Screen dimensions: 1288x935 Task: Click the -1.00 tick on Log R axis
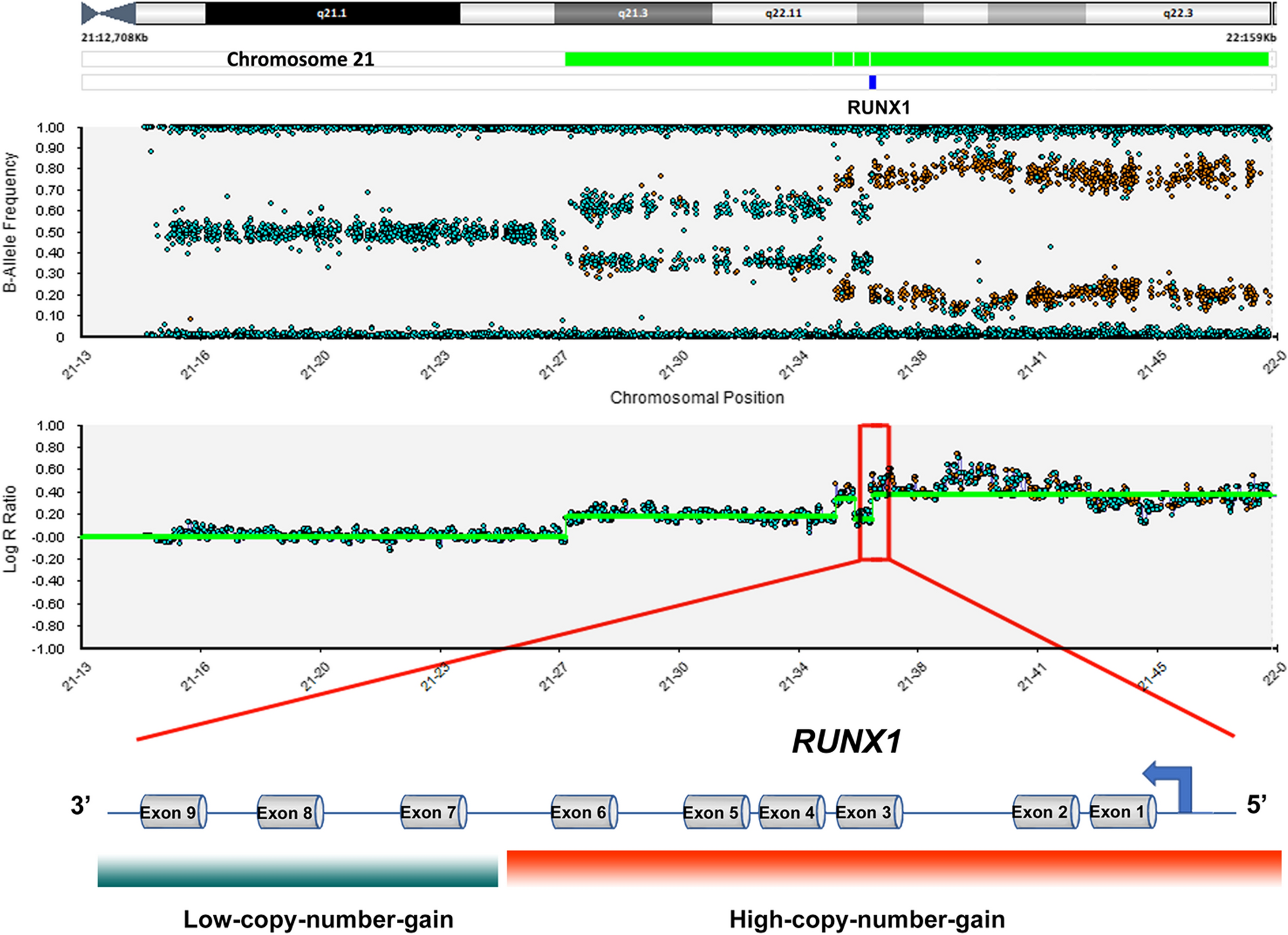tap(48, 649)
